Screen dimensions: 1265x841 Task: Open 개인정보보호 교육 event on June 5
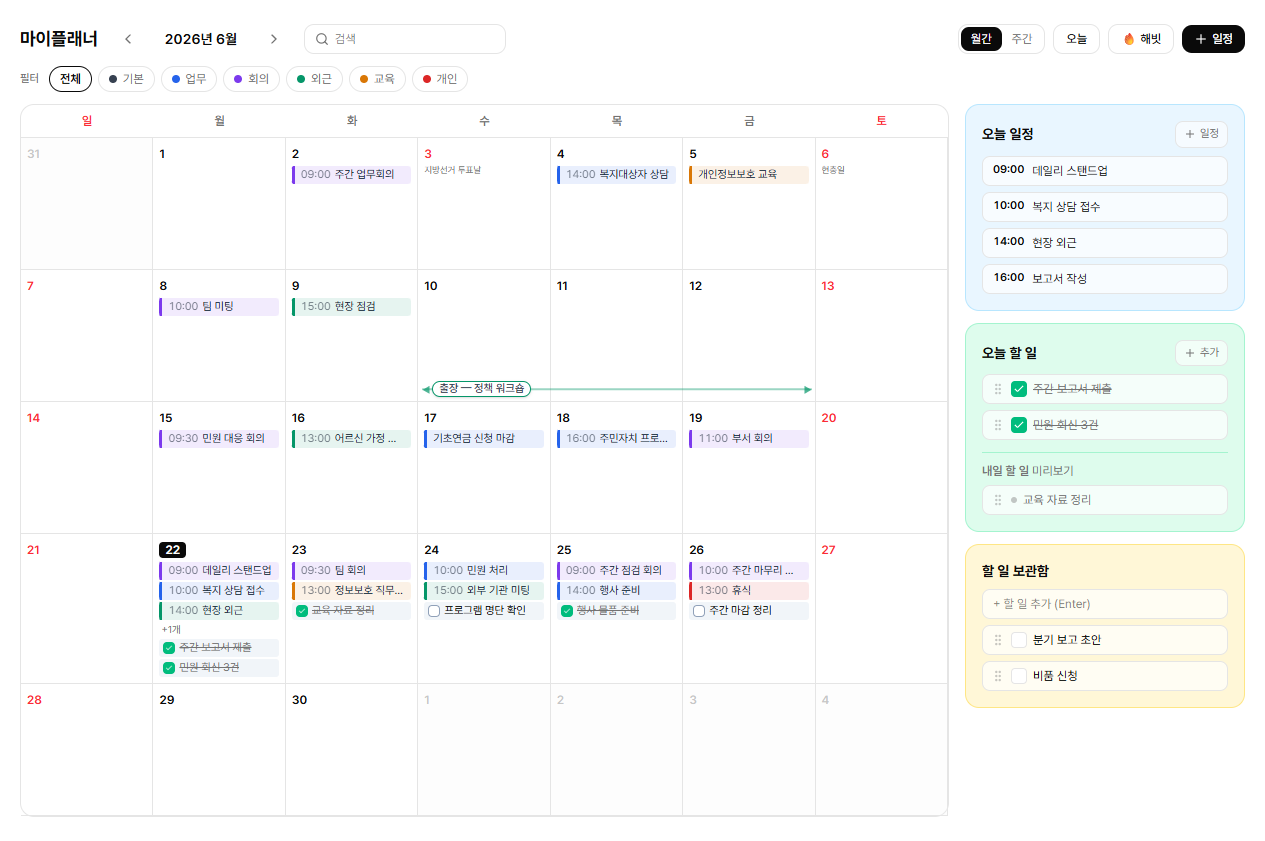coord(748,175)
